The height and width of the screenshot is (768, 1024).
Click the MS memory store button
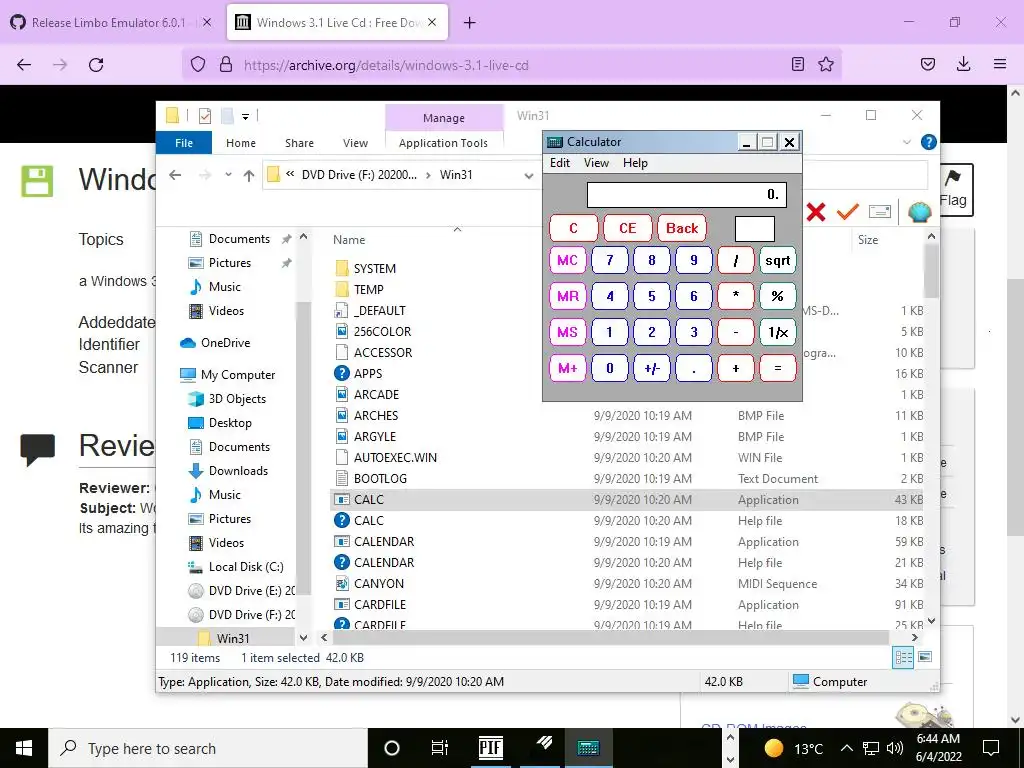click(x=568, y=332)
